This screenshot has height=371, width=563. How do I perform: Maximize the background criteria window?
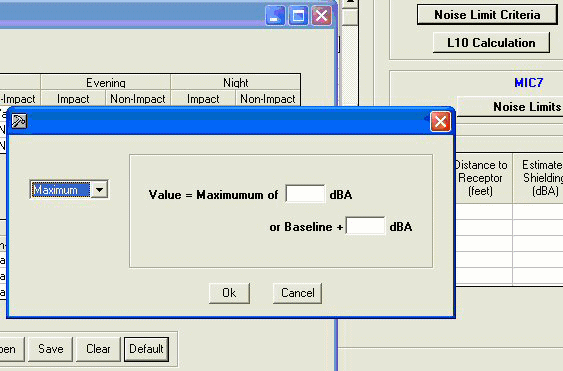pos(298,16)
